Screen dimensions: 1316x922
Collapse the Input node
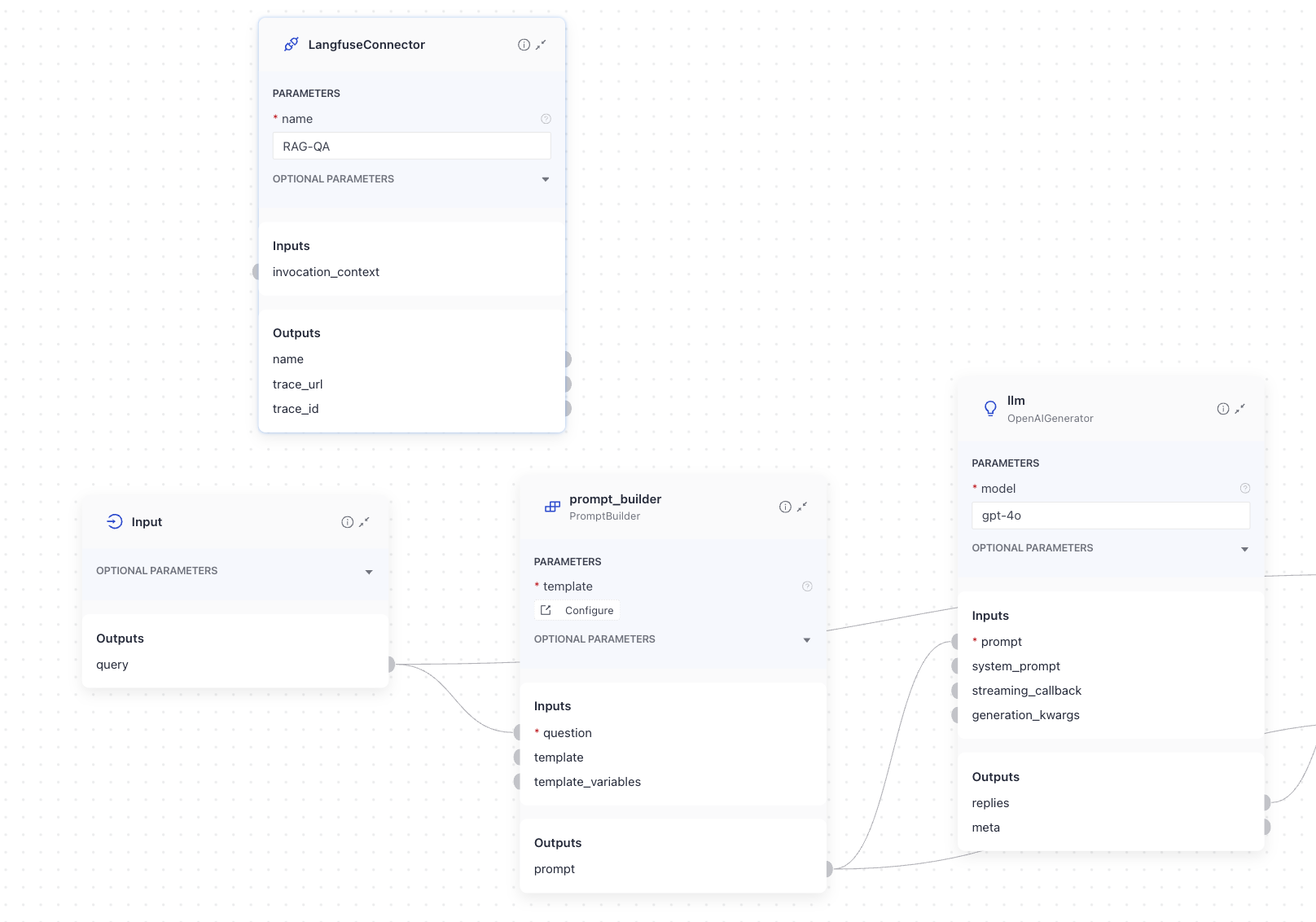(x=364, y=522)
